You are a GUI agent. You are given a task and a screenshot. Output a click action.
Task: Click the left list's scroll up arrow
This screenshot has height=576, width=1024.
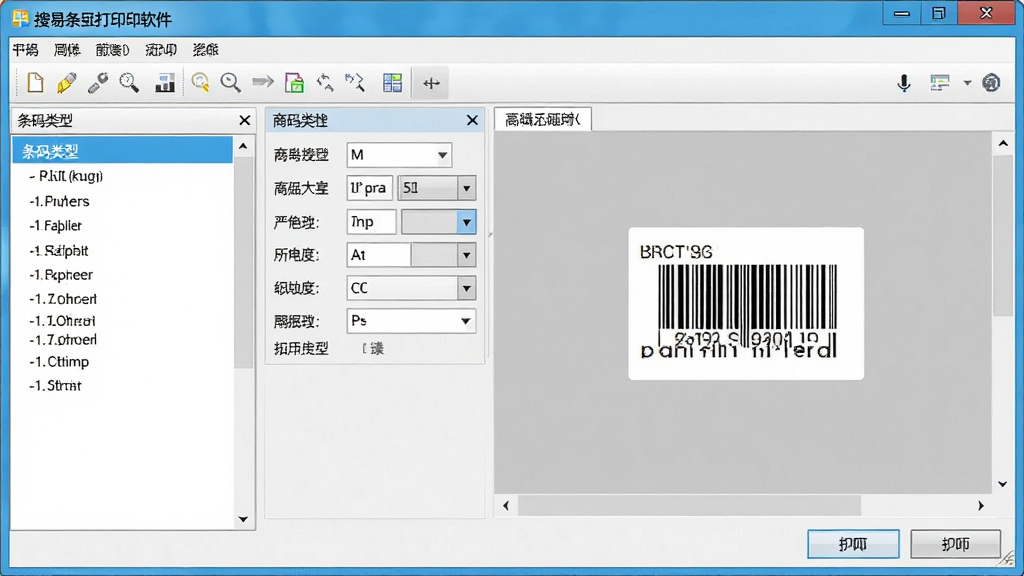click(x=244, y=146)
